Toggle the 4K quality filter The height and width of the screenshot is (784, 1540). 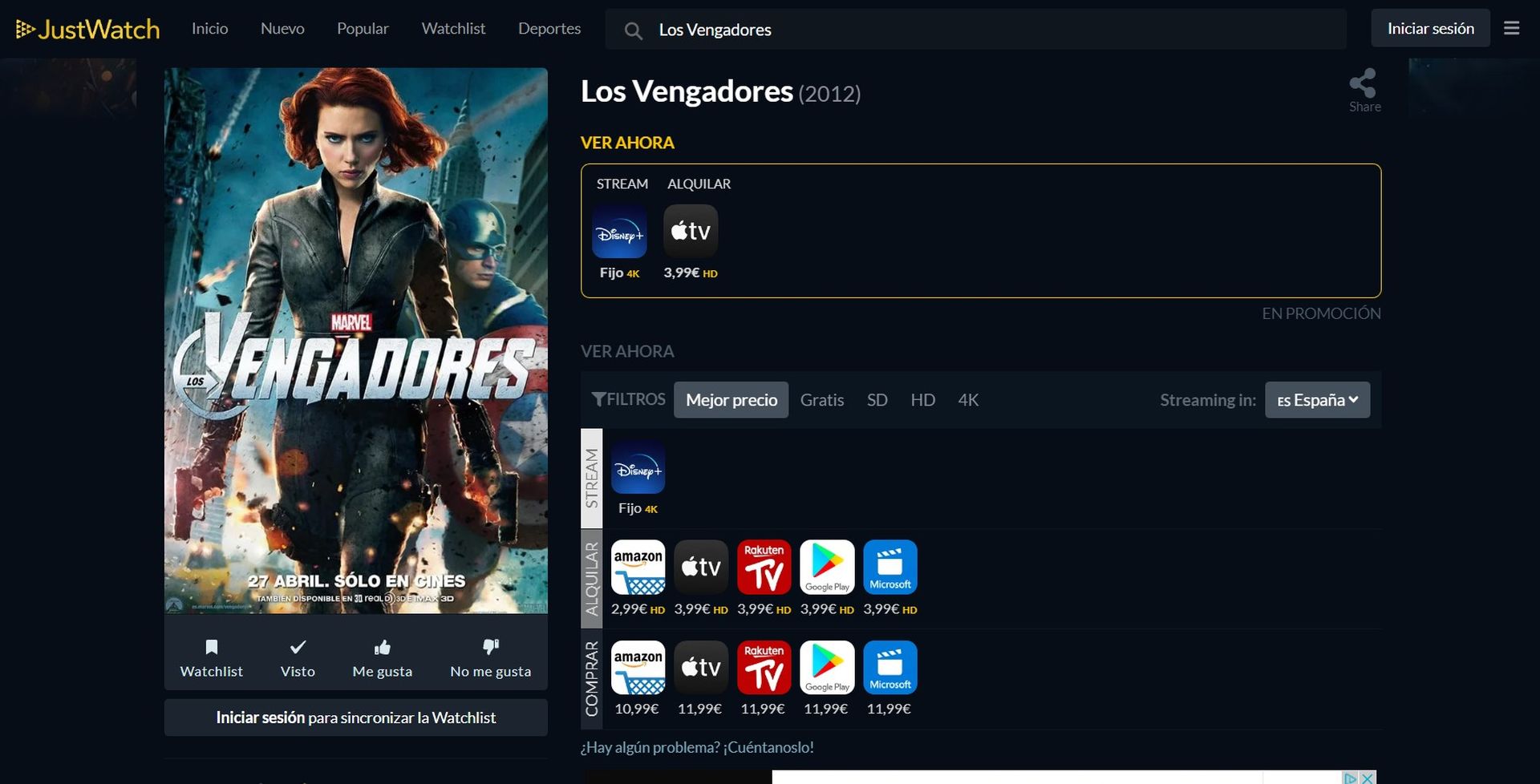(968, 399)
